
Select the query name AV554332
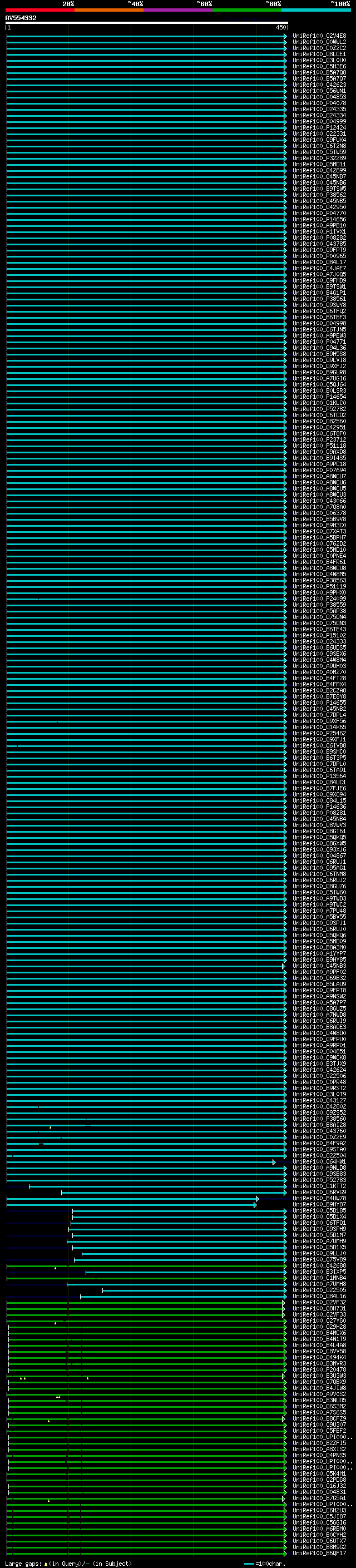[21, 18]
